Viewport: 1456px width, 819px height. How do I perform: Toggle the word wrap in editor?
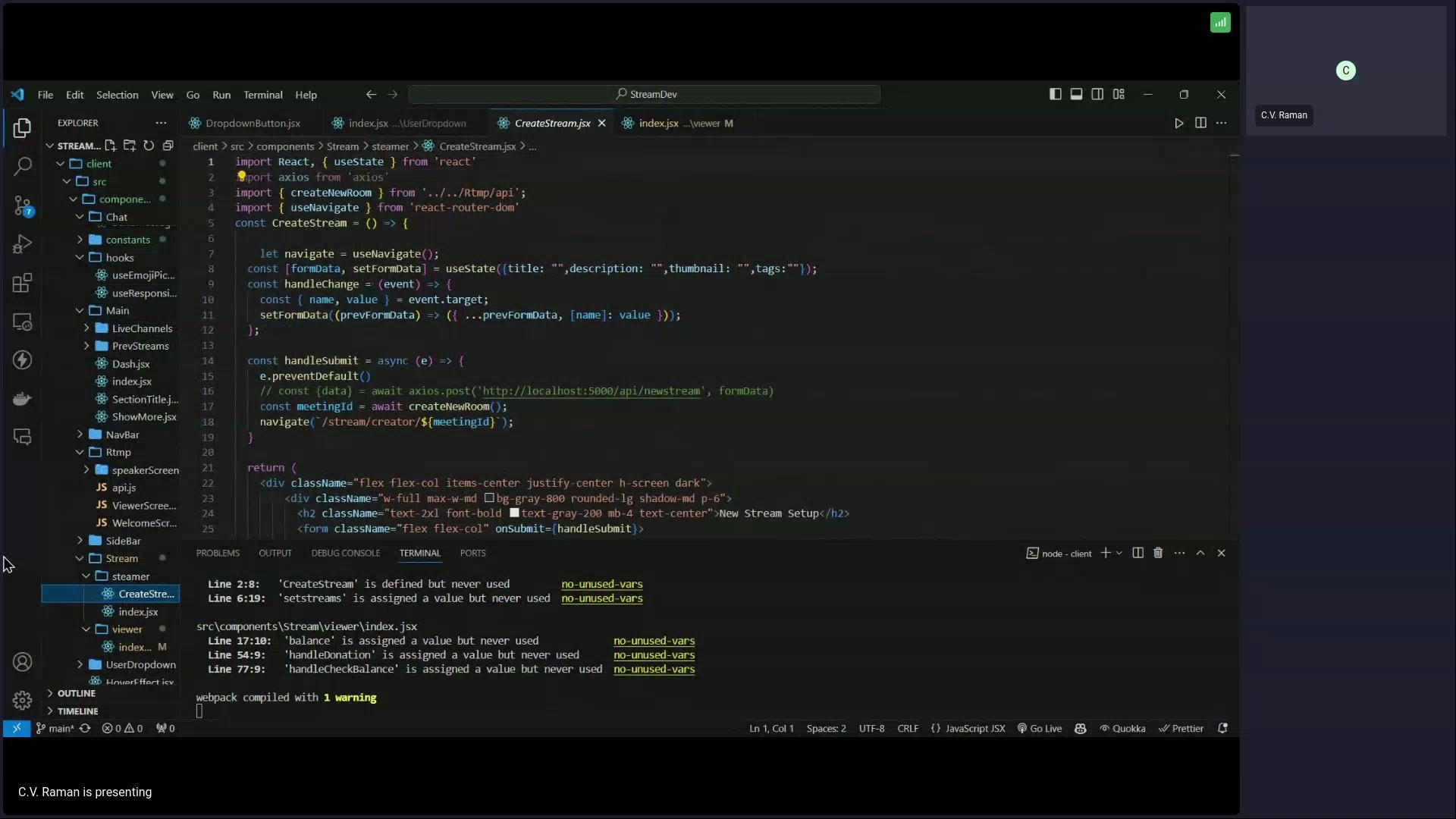click(x=161, y=94)
